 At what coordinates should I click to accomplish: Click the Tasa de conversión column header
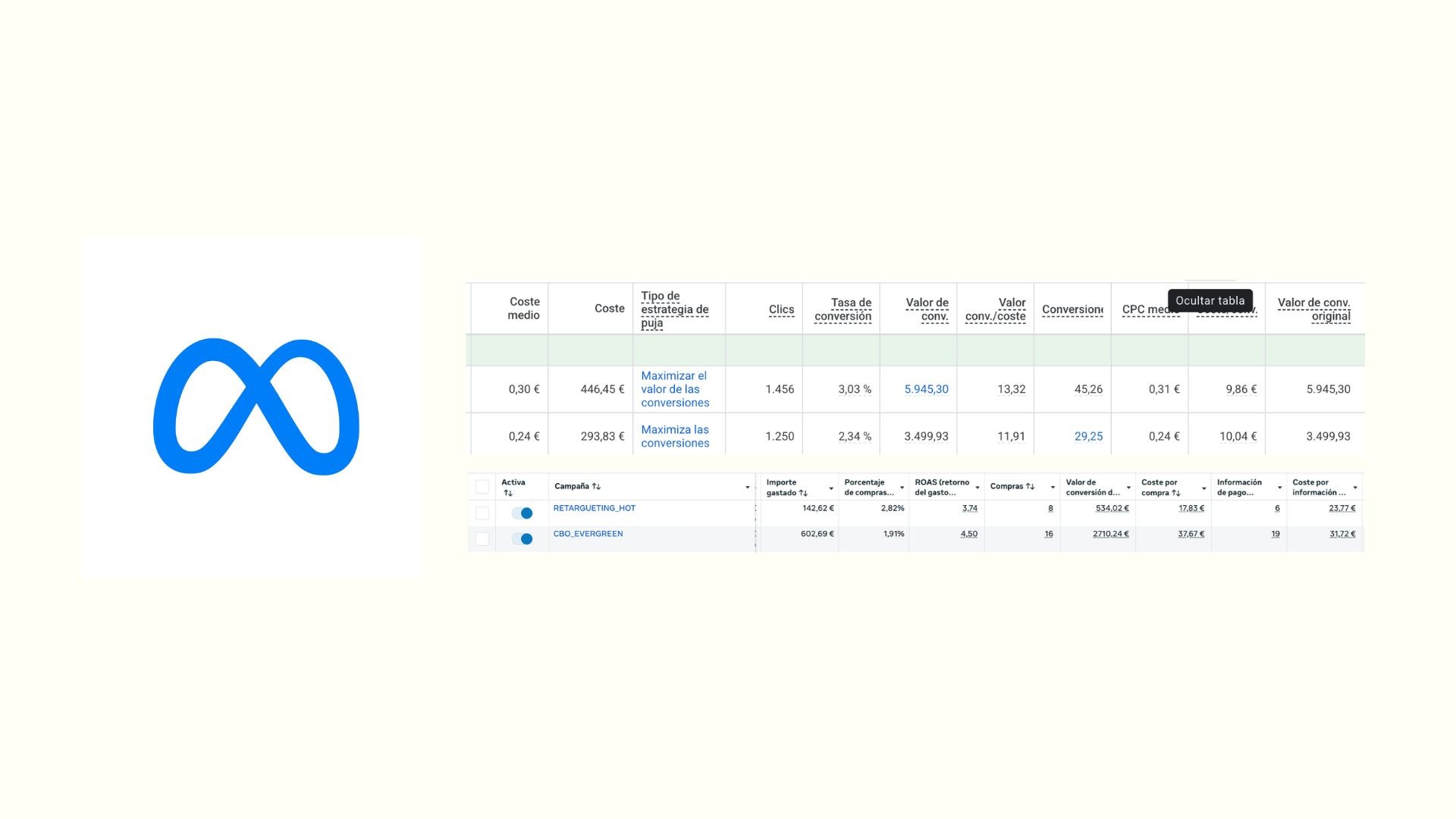tap(843, 309)
